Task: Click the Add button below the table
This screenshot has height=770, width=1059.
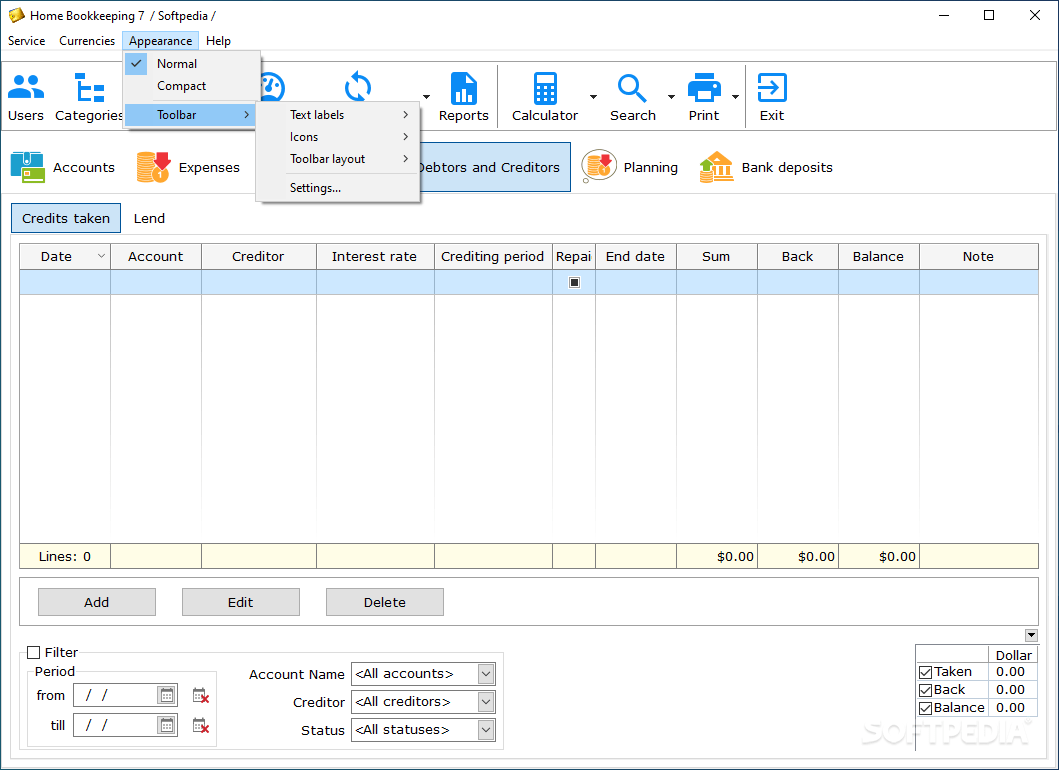Action: [x=96, y=601]
